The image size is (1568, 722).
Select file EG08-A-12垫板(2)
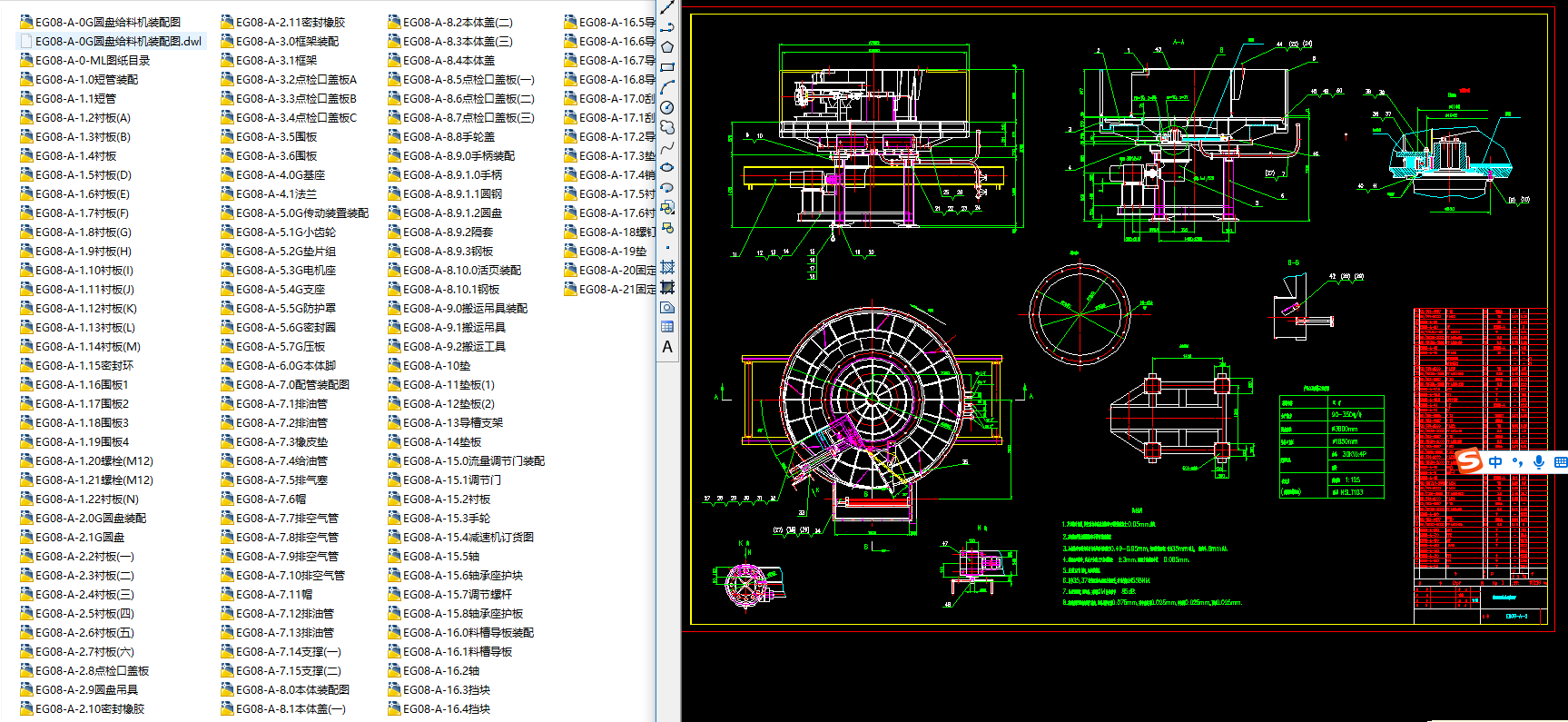point(441,403)
